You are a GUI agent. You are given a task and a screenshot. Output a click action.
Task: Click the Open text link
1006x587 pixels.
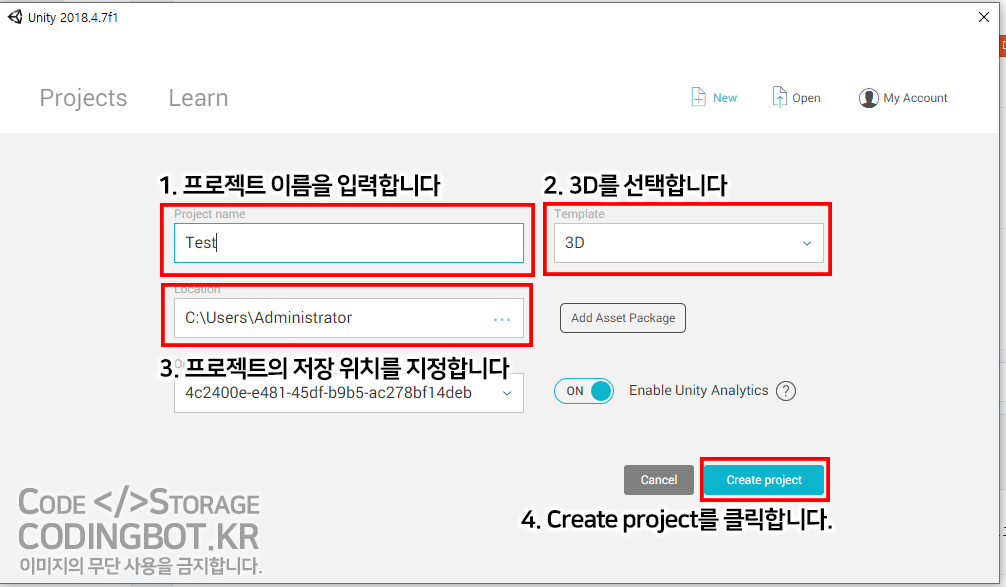pyautogui.click(x=806, y=98)
